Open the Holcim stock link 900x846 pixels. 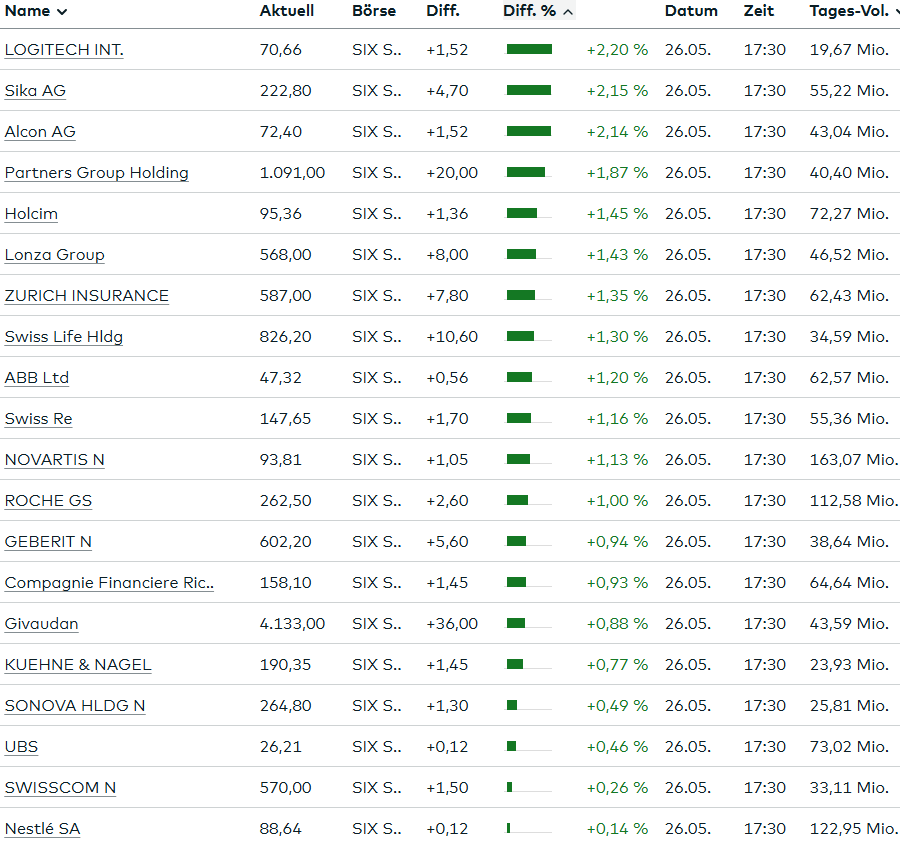coord(31,214)
